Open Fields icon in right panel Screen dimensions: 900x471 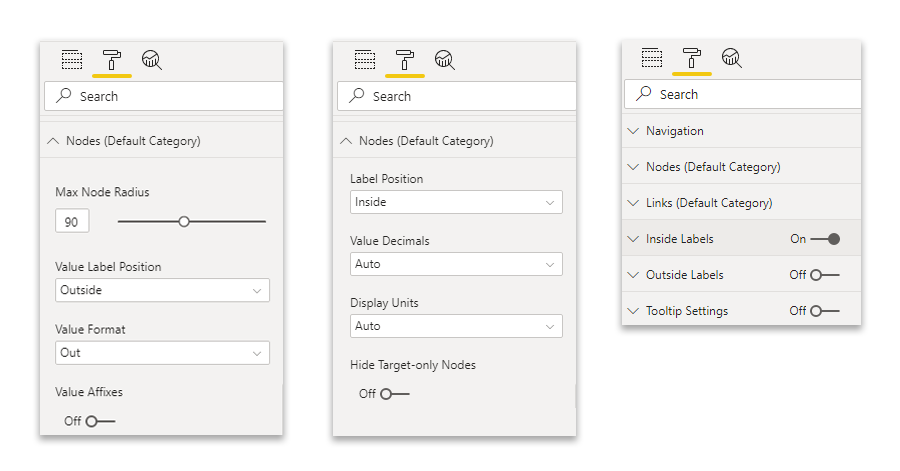click(x=651, y=58)
